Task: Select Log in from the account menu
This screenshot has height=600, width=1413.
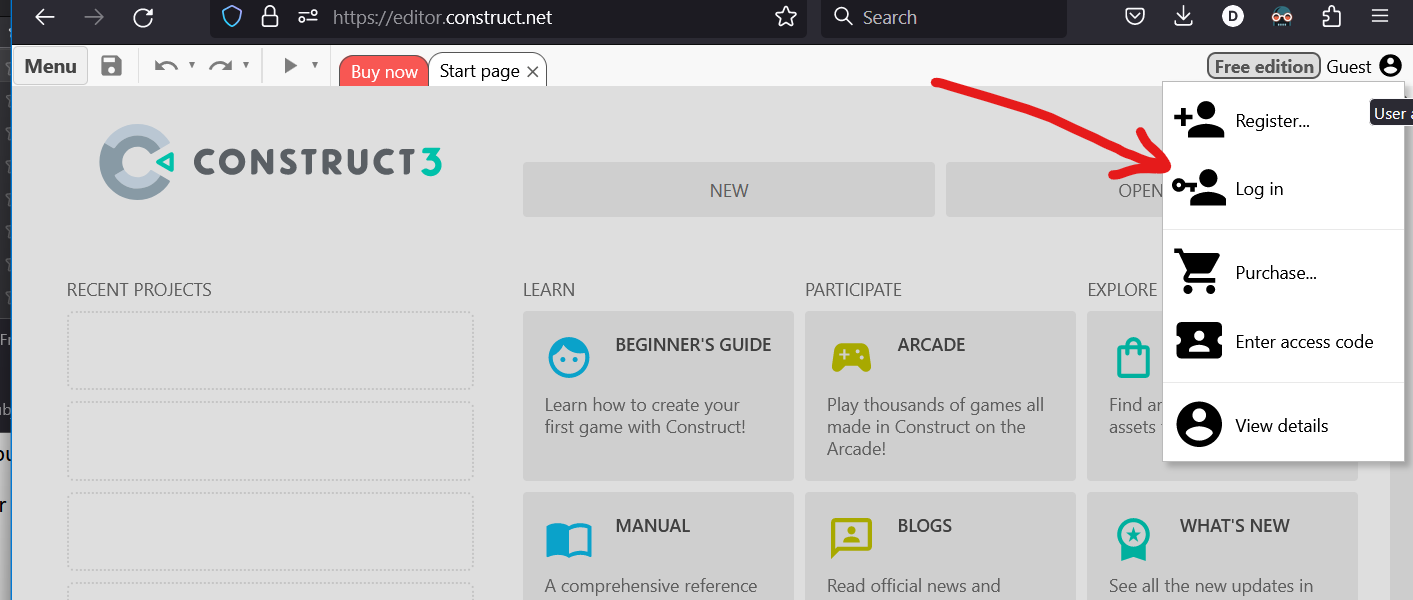Action: pyautogui.click(x=1258, y=188)
